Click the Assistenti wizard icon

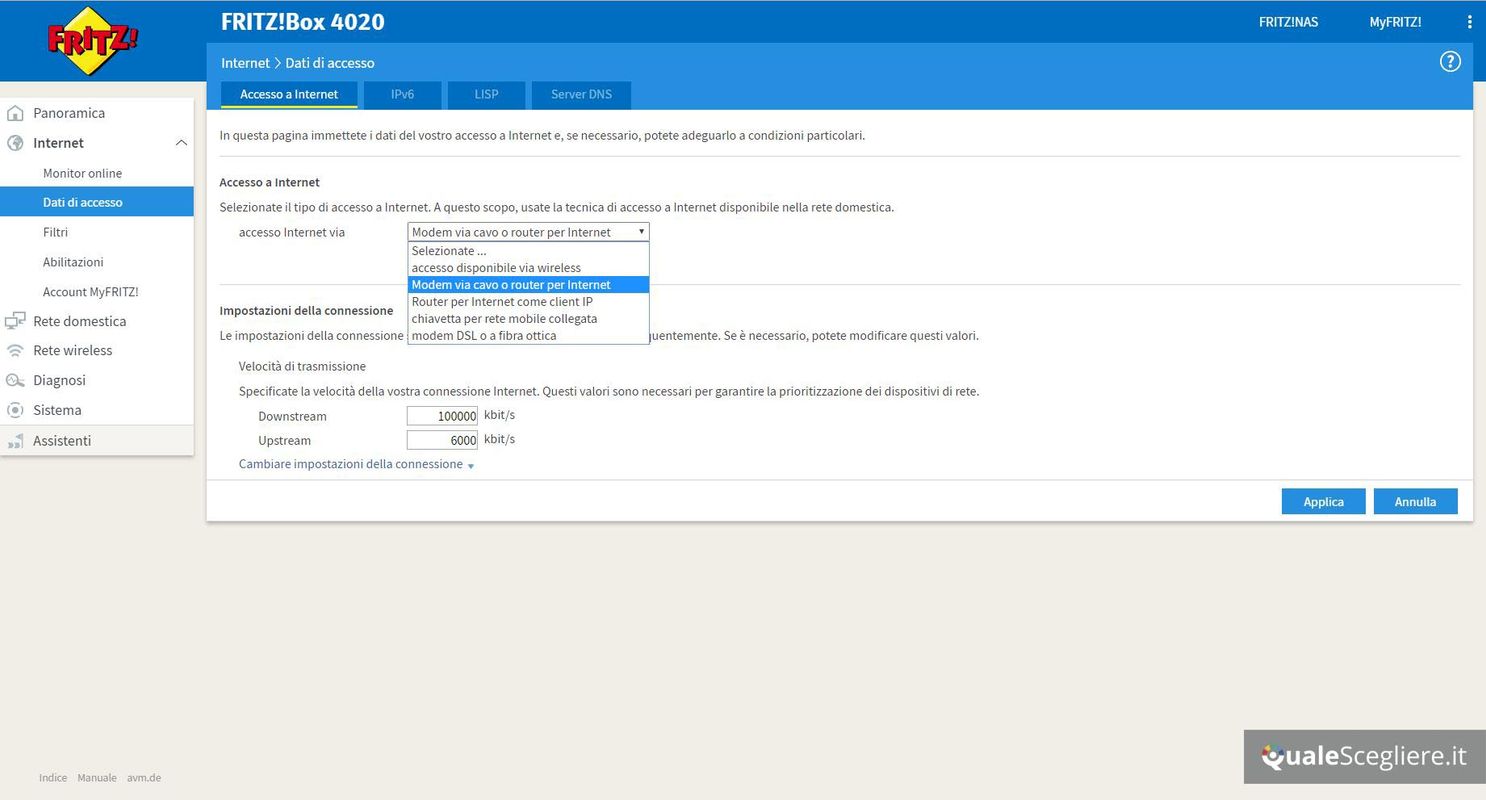pos(15,441)
